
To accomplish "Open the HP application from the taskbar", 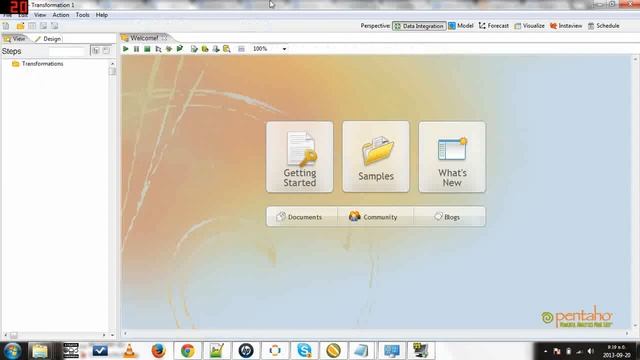I will (246, 351).
